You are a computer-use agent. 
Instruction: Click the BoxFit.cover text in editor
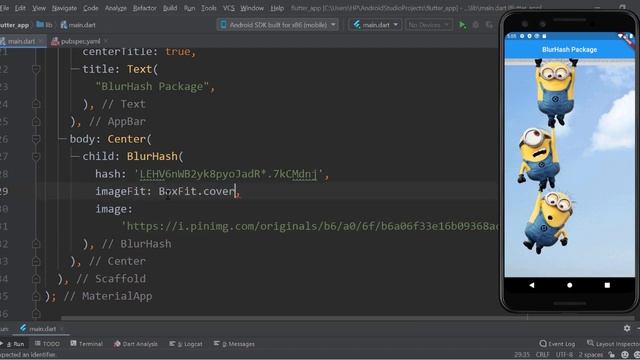[197, 191]
